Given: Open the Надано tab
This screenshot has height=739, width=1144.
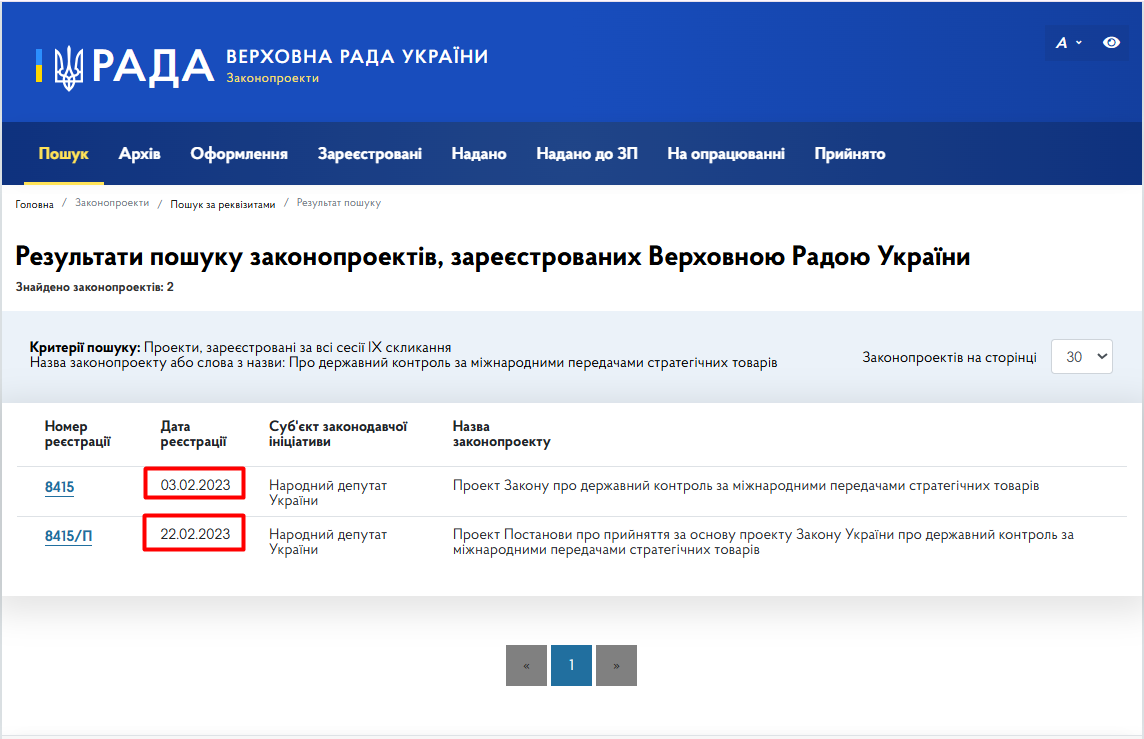Looking at the screenshot, I should (479, 153).
